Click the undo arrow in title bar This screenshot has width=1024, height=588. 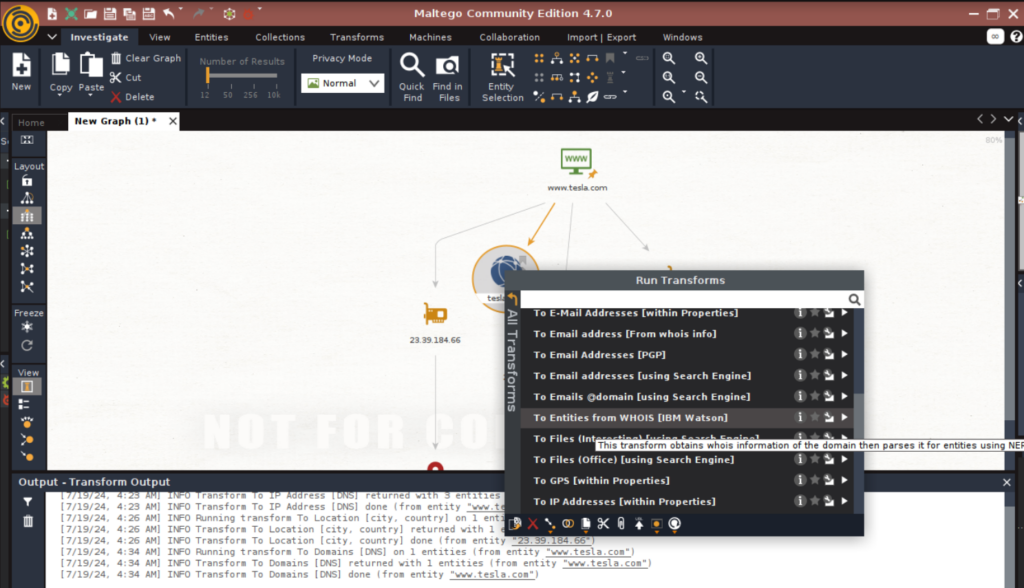[x=168, y=13]
